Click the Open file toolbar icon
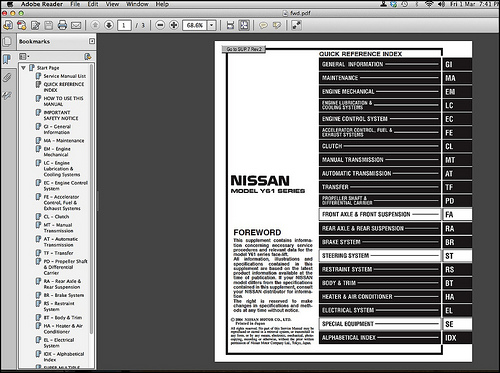 [8, 25]
